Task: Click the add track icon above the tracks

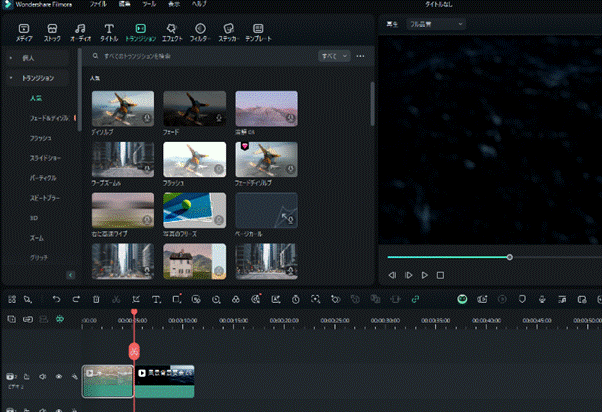Action: click(x=12, y=319)
